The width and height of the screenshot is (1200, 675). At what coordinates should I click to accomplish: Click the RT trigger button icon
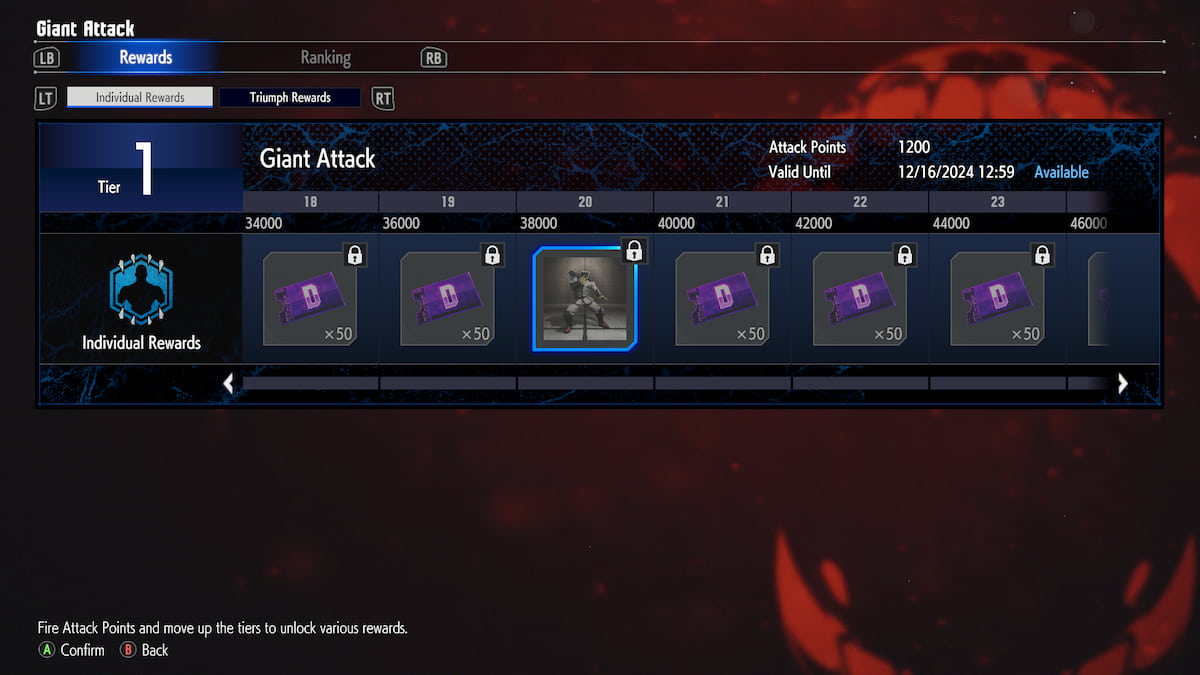383,98
